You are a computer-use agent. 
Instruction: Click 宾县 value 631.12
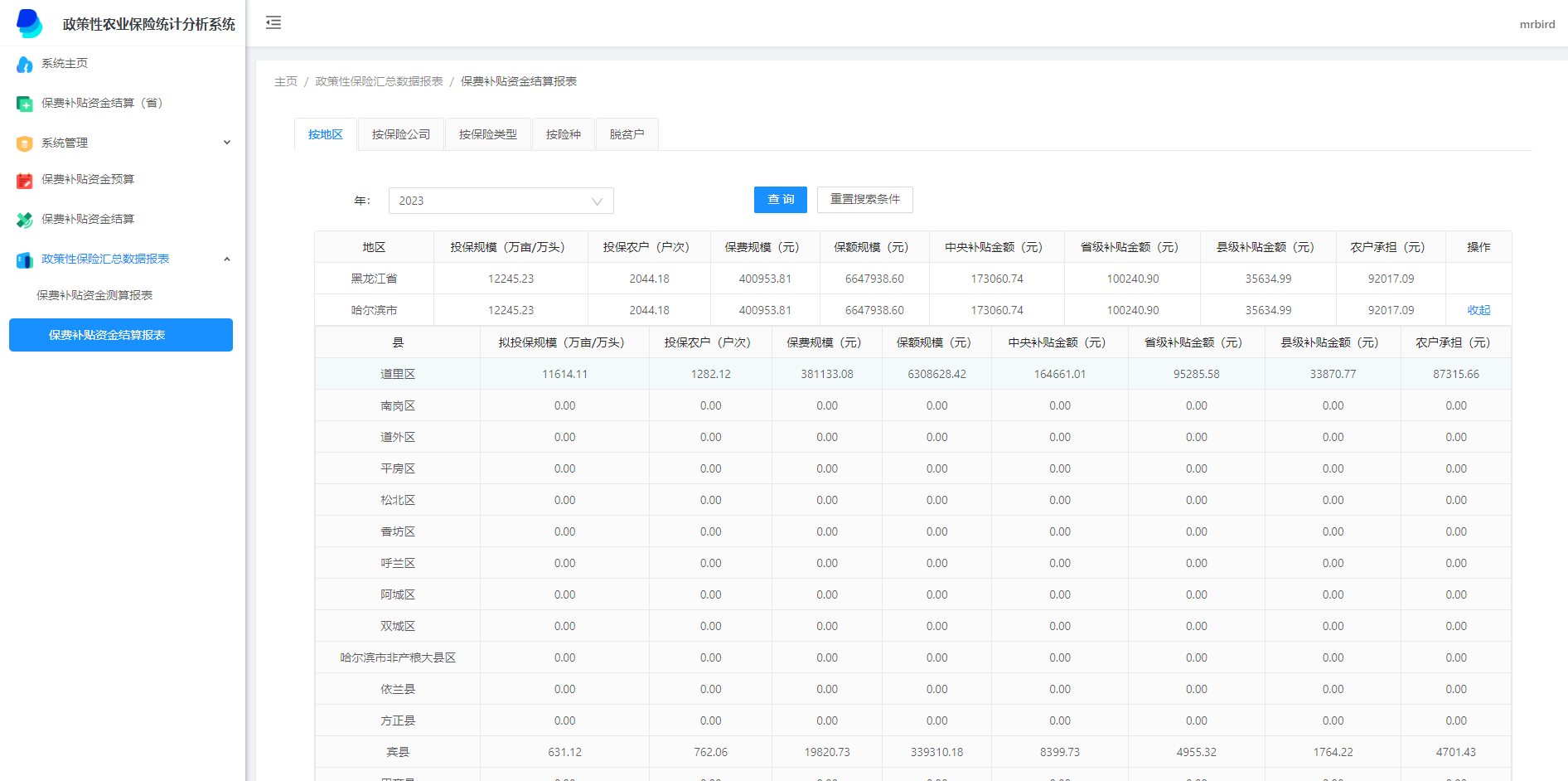tap(565, 752)
